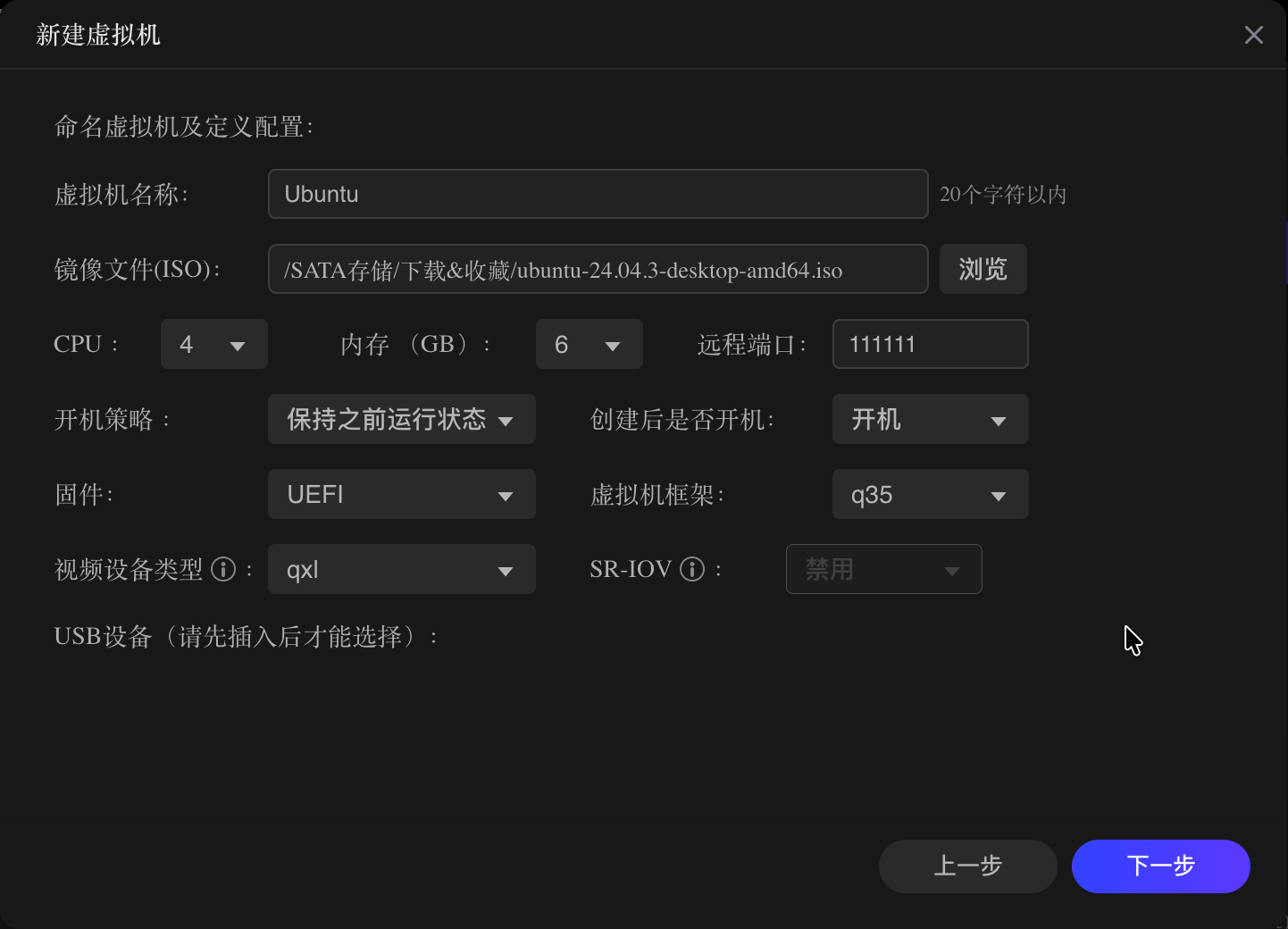The width and height of the screenshot is (1288, 929).
Task: Open the 开机策略 boot policy dropdown
Action: (x=401, y=419)
